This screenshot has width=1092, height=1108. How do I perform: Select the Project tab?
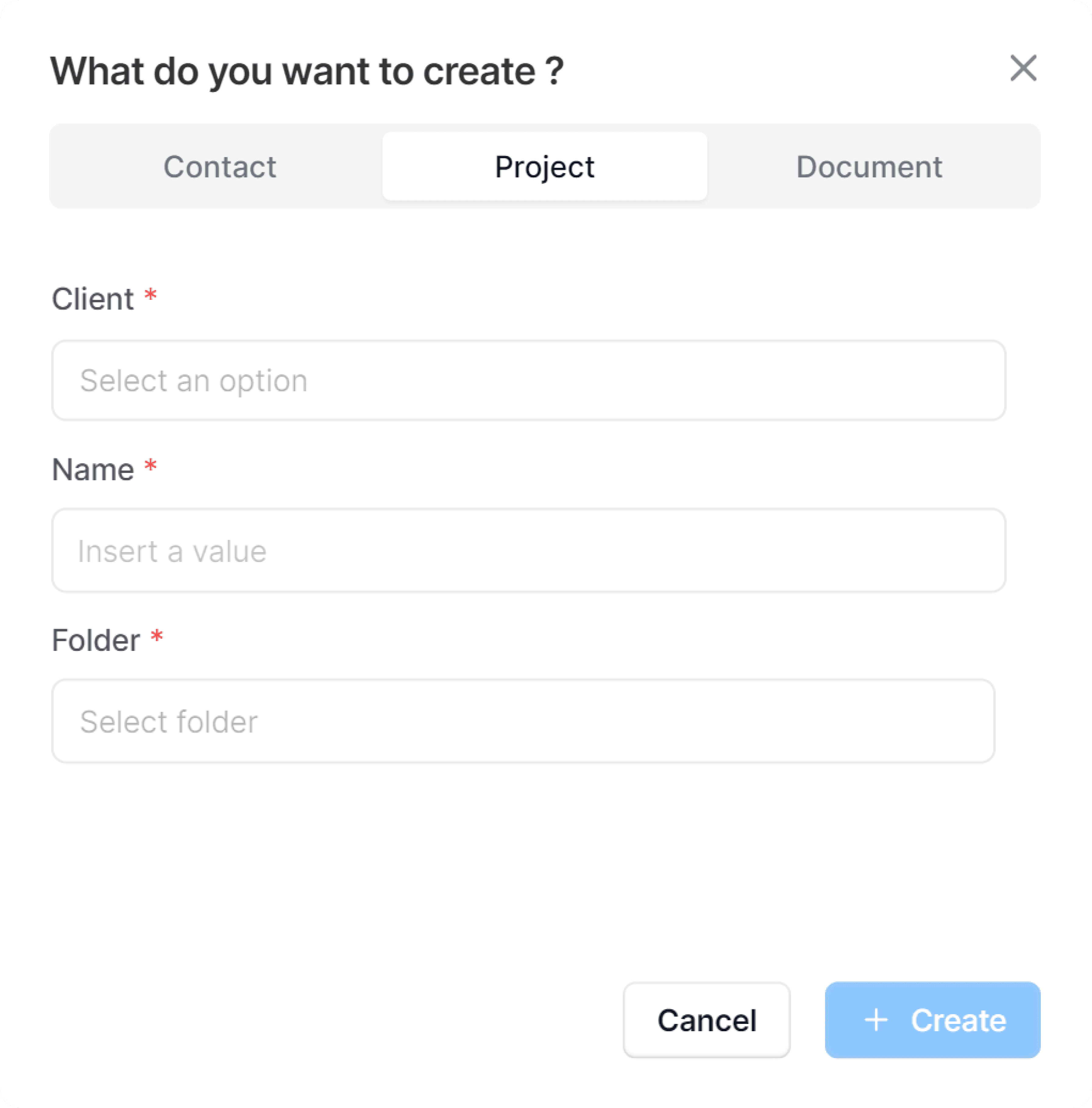click(x=544, y=167)
